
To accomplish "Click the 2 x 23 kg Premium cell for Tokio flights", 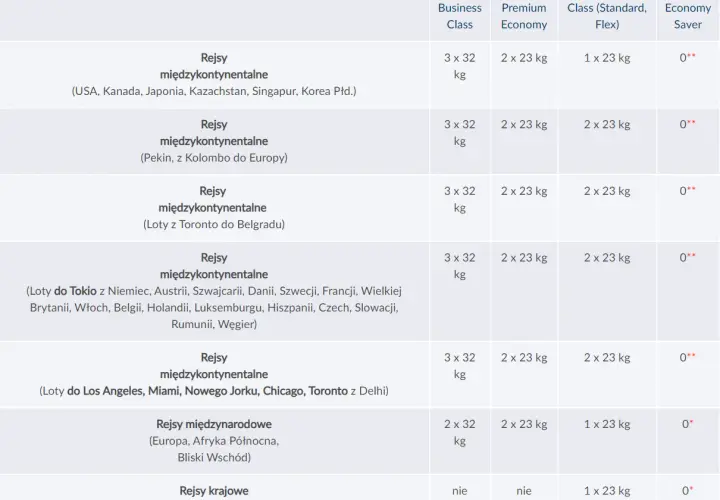I will [524, 258].
